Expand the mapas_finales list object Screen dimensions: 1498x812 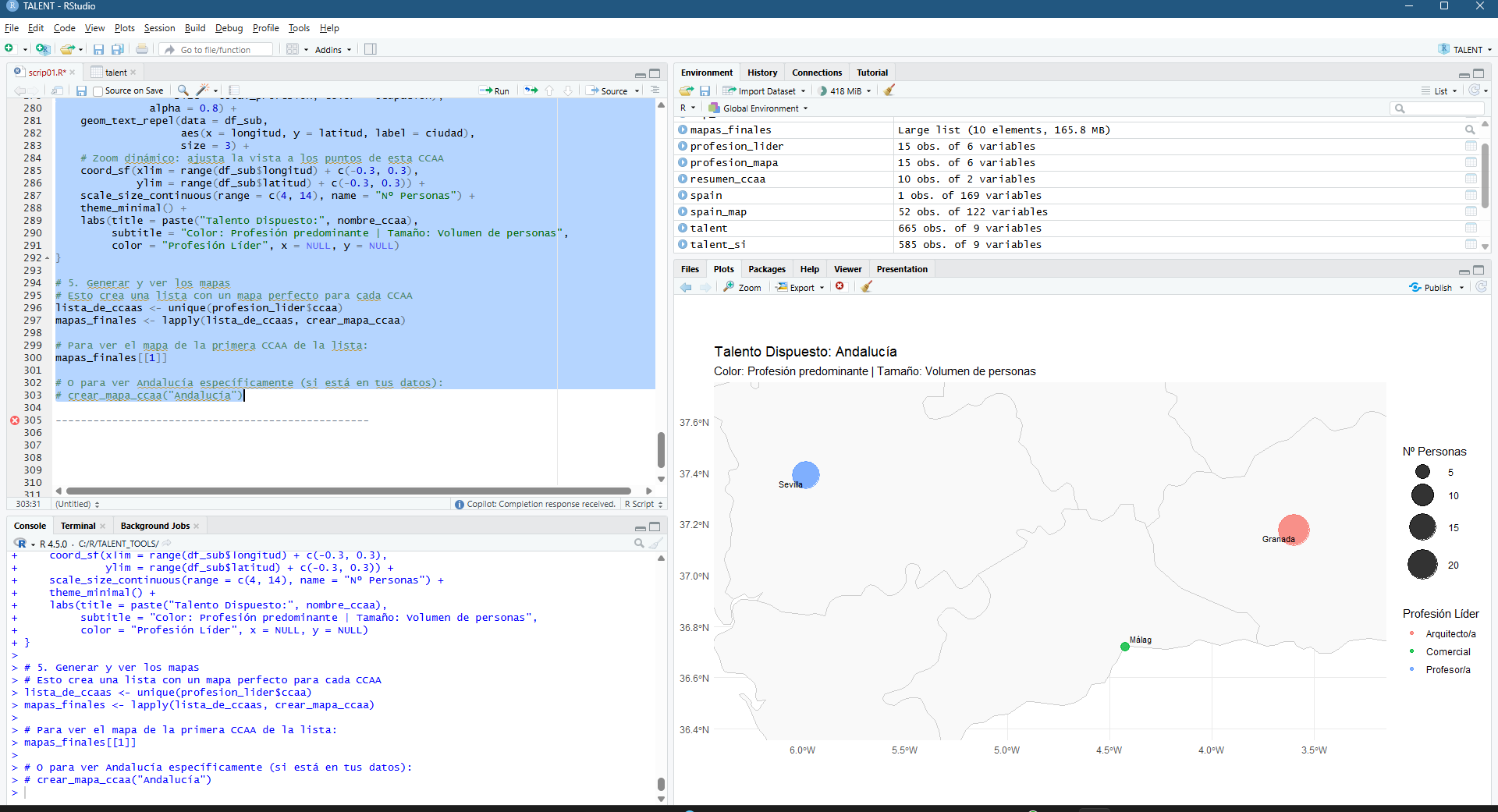683,129
